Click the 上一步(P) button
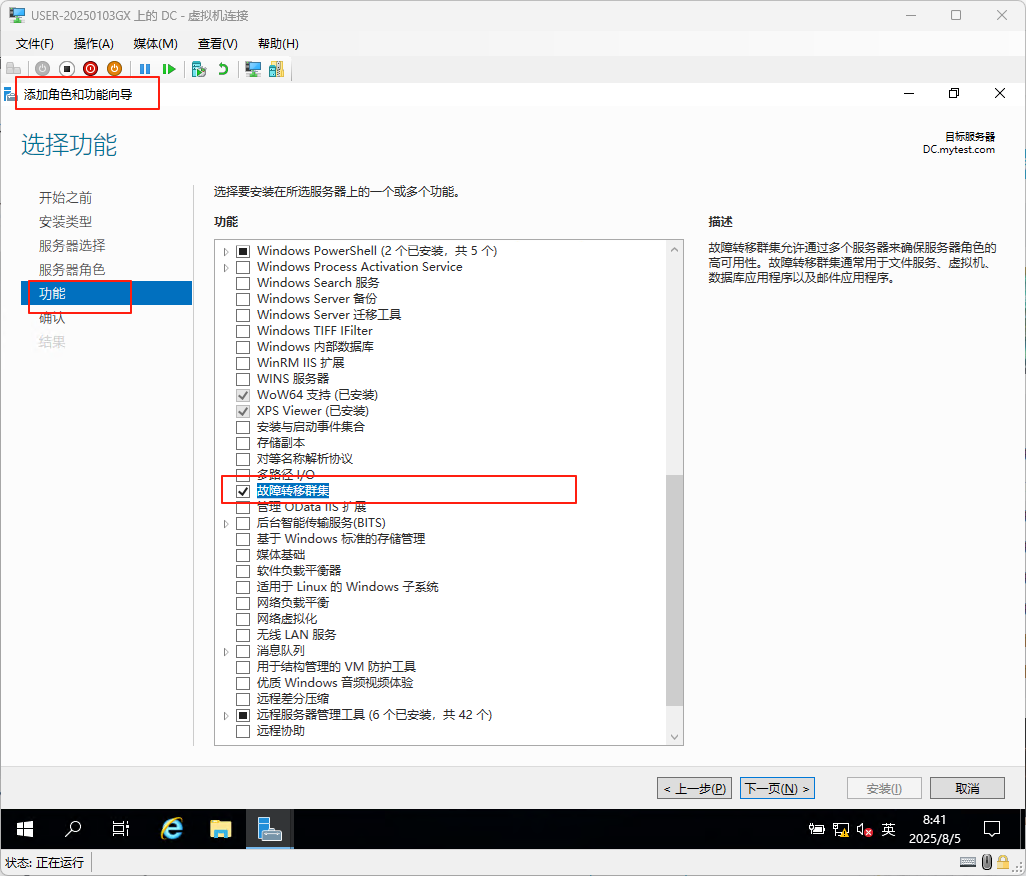1026x876 pixels. [x=694, y=788]
